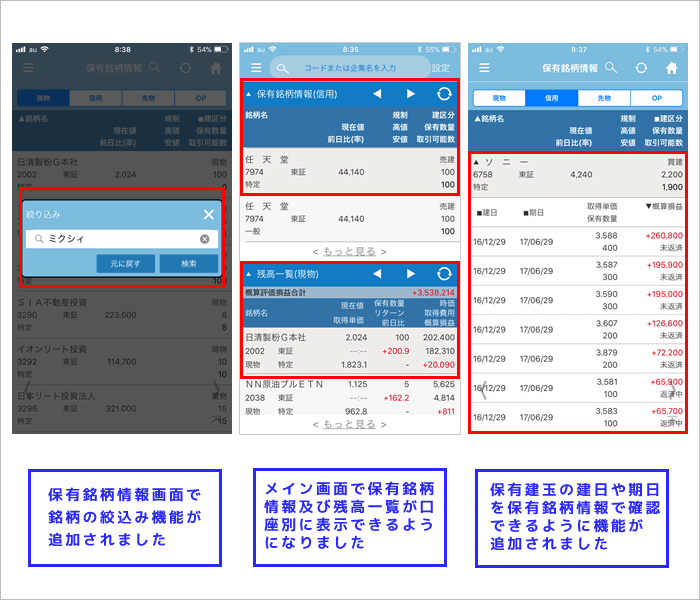Image resolution: width=700 pixels, height=600 pixels.
Task: Sort by ▼概算損益 column
Action: tap(664, 206)
